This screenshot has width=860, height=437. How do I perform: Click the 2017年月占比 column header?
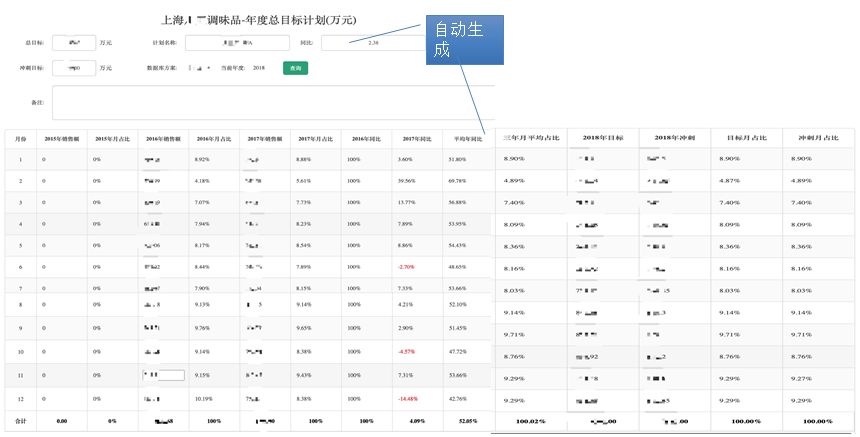pyautogui.click(x=315, y=139)
